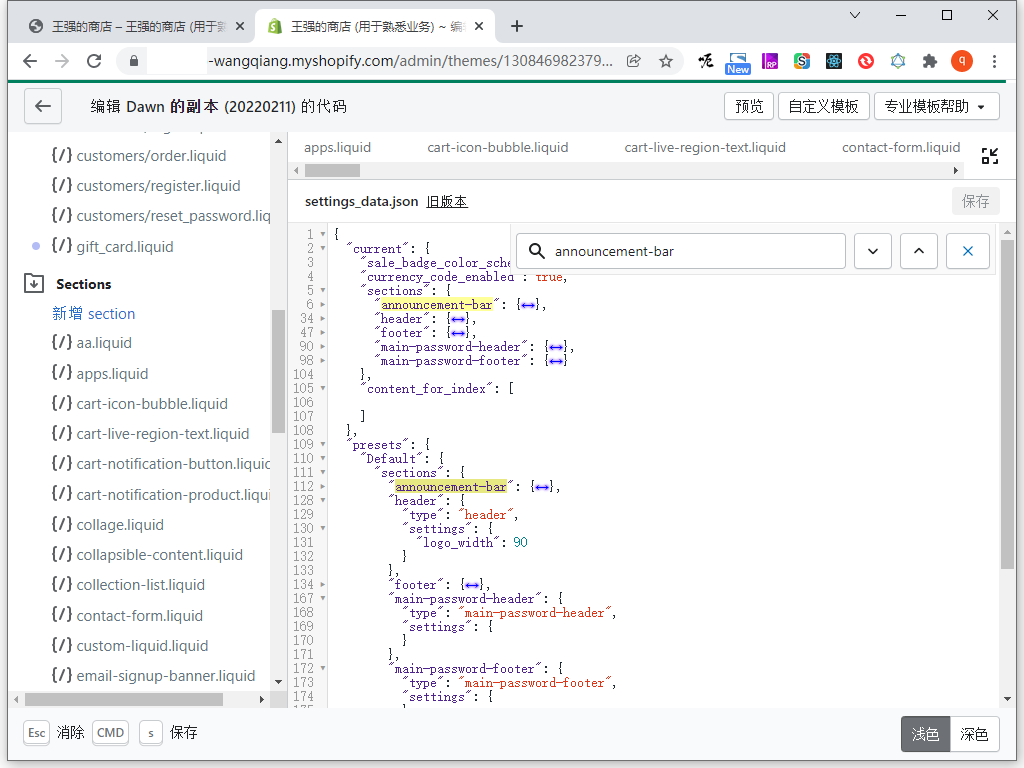
Task: Reload the page with the browser refresh icon
Action: pos(94,61)
